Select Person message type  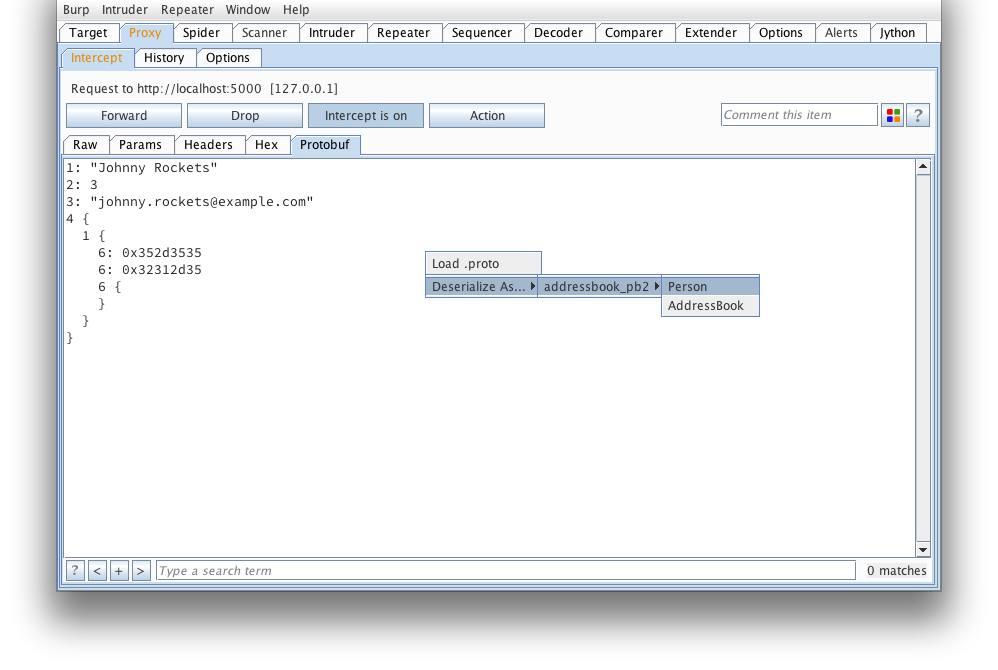(710, 286)
